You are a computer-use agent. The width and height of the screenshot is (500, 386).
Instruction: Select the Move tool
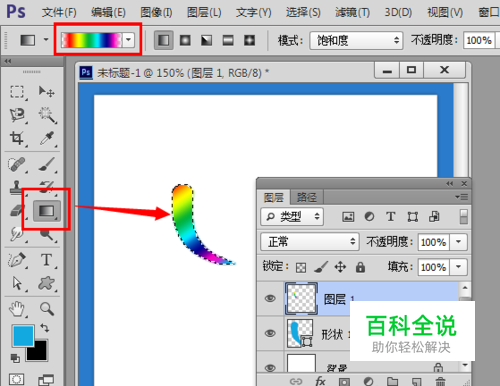[46, 91]
